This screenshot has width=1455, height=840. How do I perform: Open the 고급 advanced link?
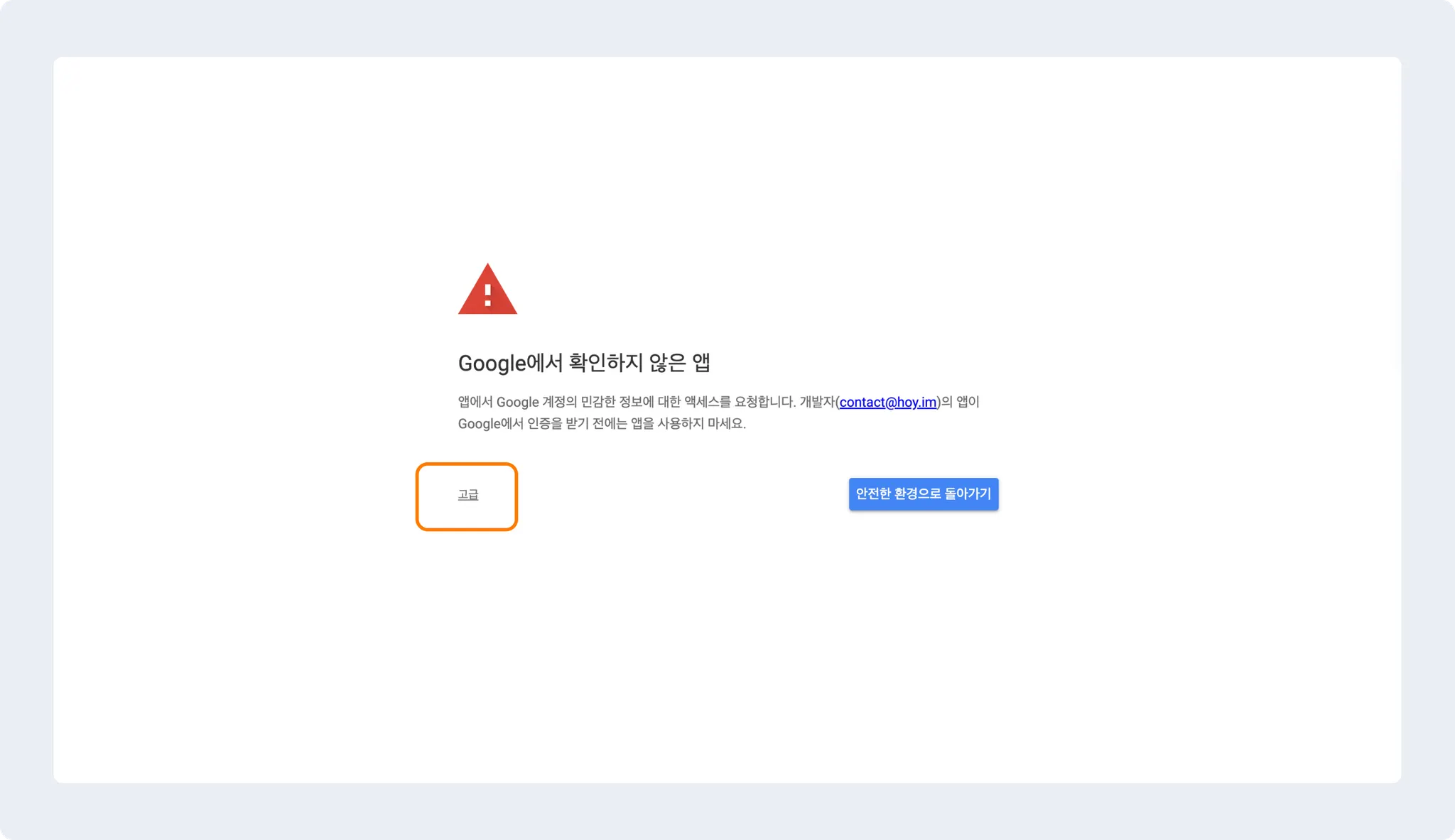click(468, 495)
